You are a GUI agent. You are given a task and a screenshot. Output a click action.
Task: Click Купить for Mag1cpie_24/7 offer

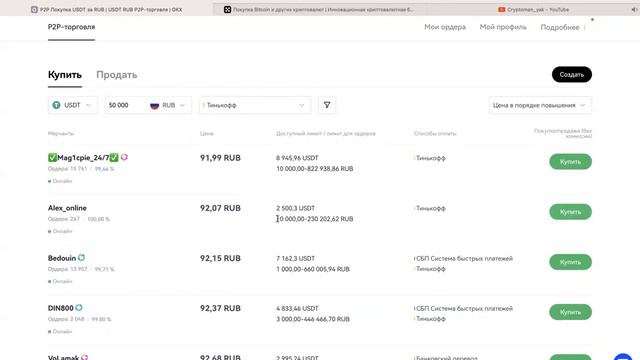570,162
